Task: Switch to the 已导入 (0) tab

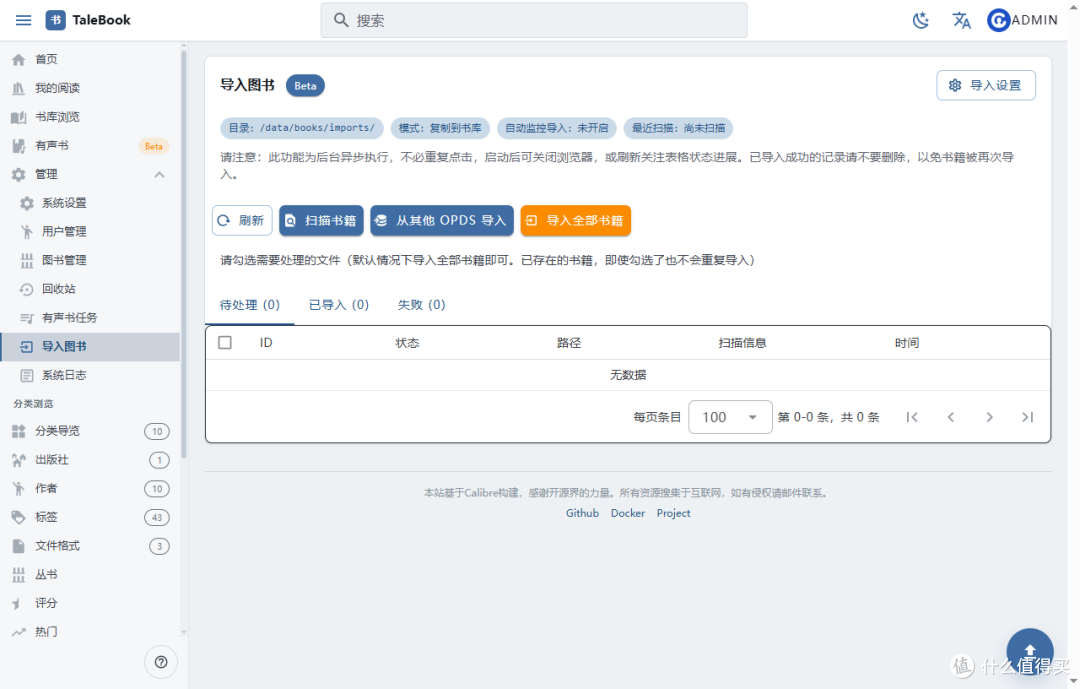Action: (339, 305)
